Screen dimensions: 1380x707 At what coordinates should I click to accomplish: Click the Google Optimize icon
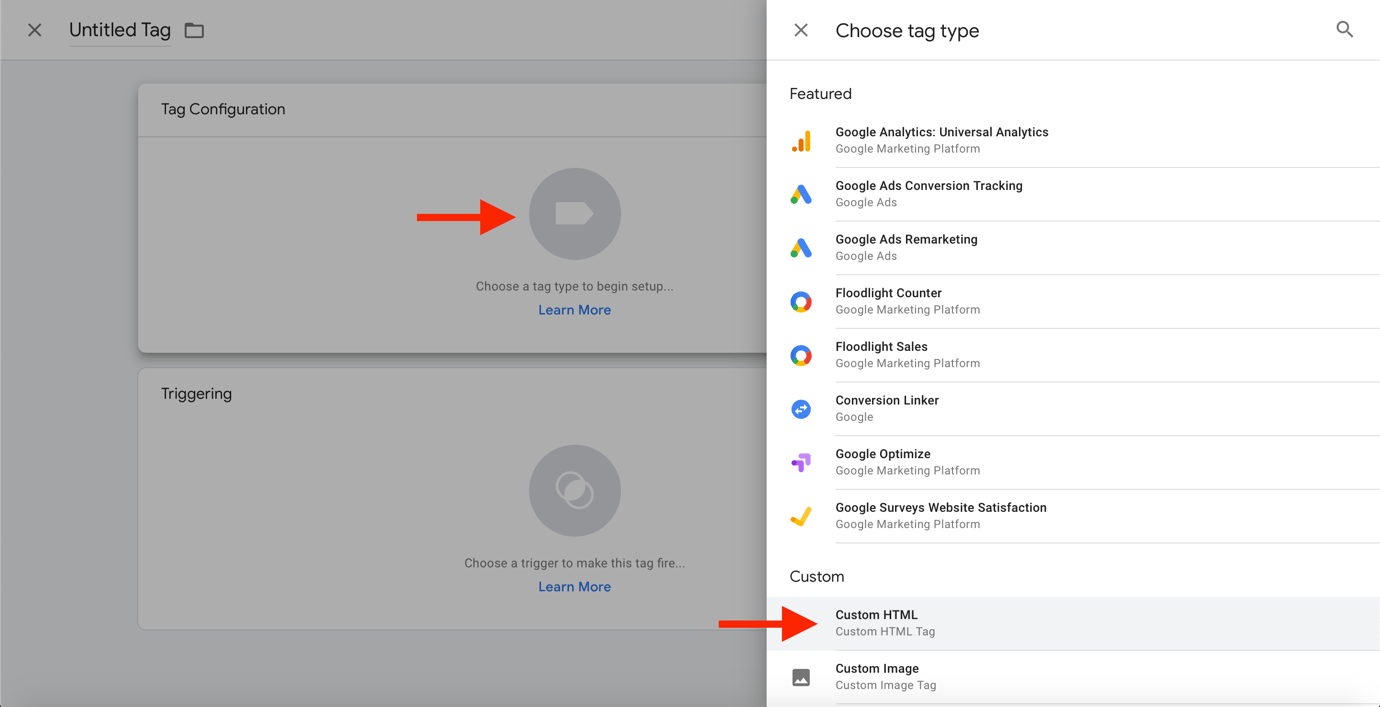(801, 463)
